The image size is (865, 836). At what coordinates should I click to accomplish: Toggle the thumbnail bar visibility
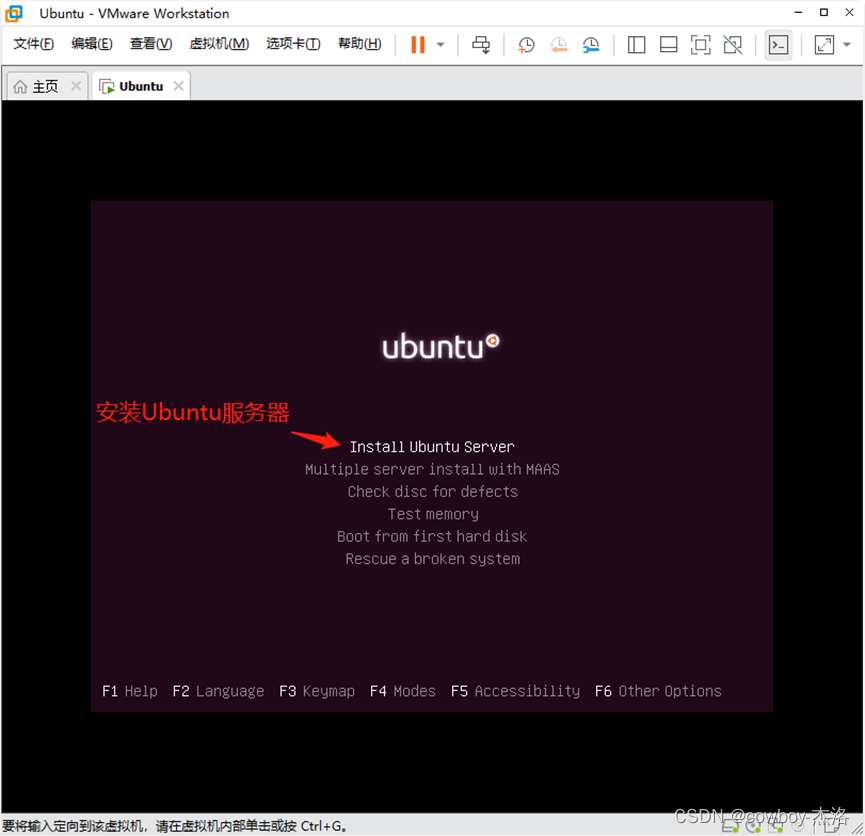click(668, 44)
